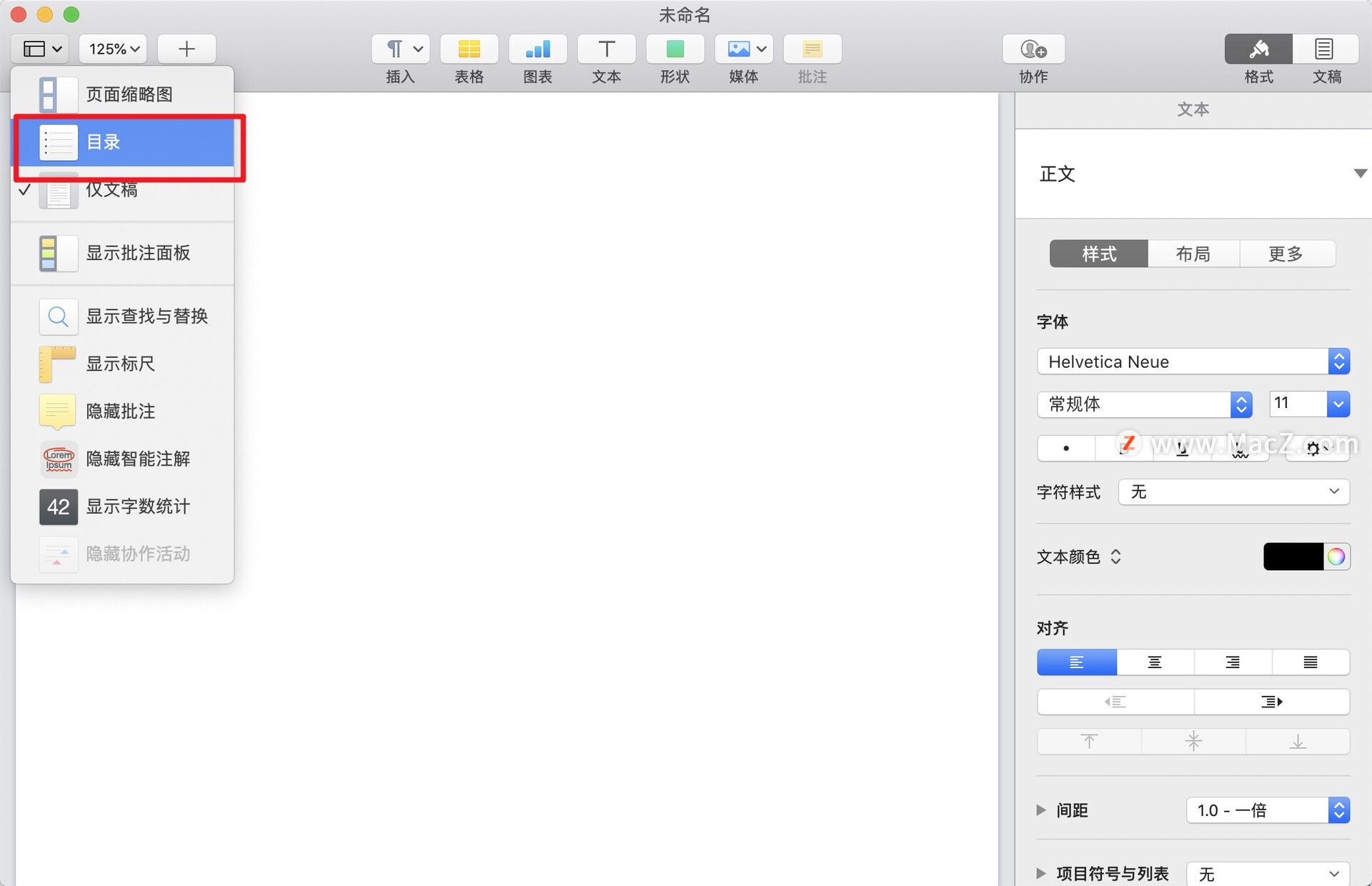
Task: Insert a table with the Table icon
Action: click(x=469, y=49)
